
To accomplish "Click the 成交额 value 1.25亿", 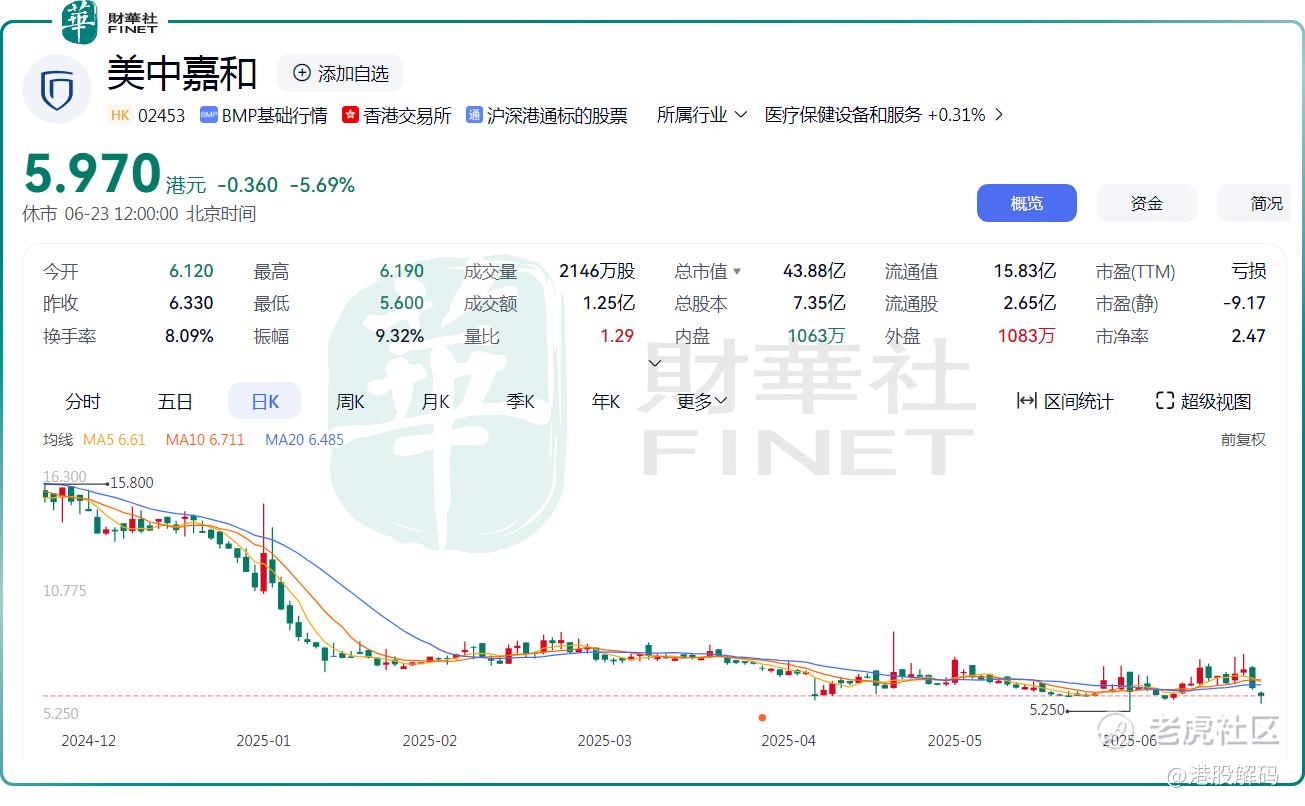I will (609, 303).
